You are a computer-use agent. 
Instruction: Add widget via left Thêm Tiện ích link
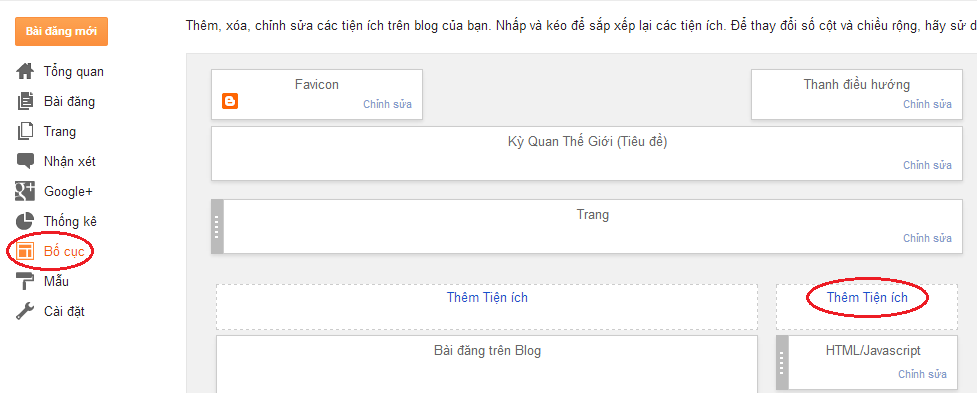click(x=487, y=297)
